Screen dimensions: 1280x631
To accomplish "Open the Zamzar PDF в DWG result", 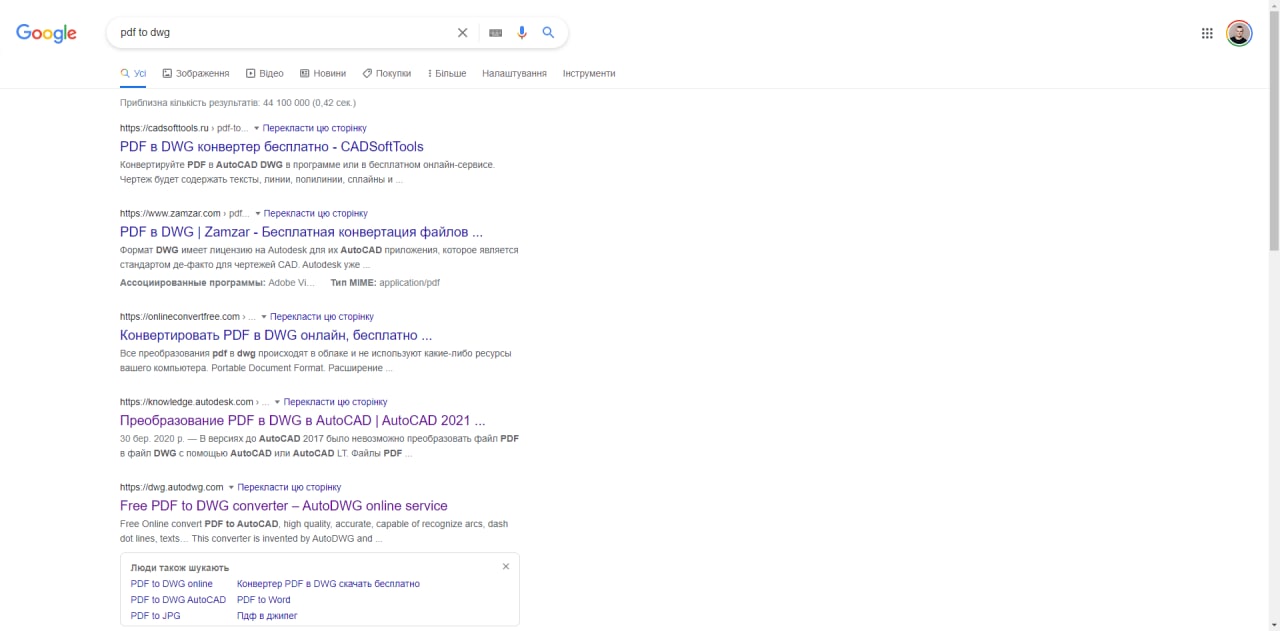I will pyautogui.click(x=301, y=232).
